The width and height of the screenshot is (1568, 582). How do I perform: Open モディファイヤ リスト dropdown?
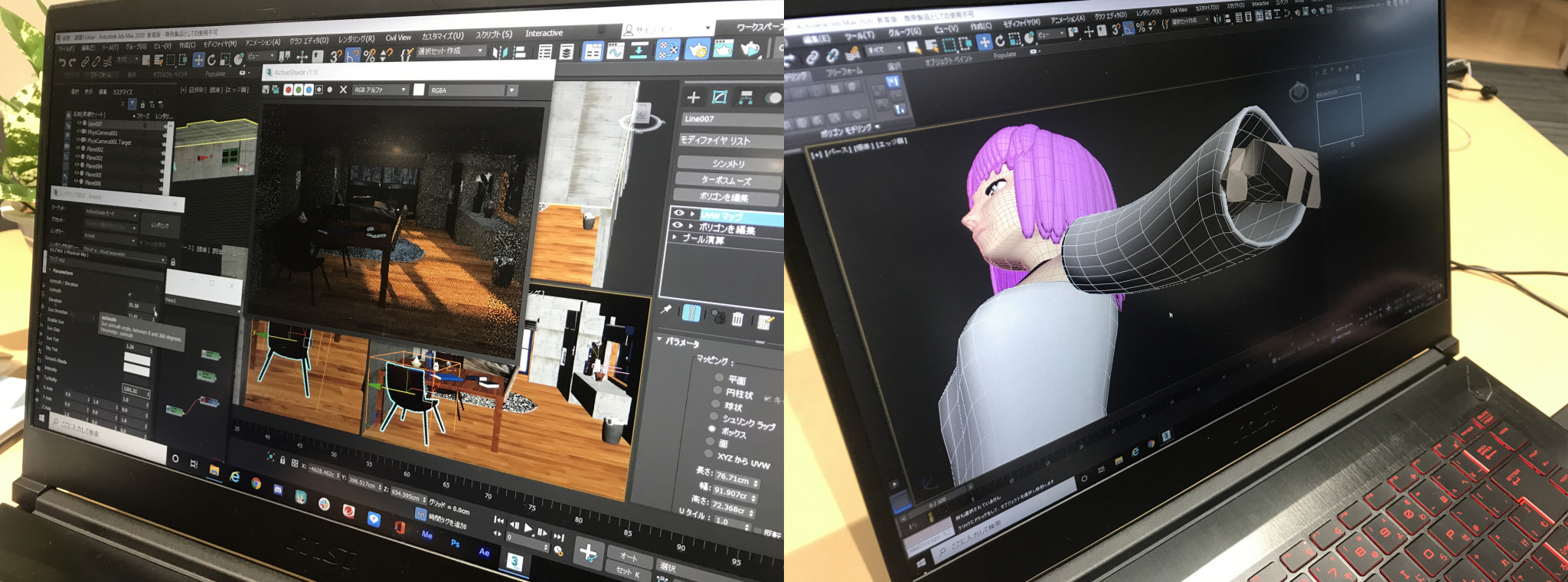pos(731,140)
